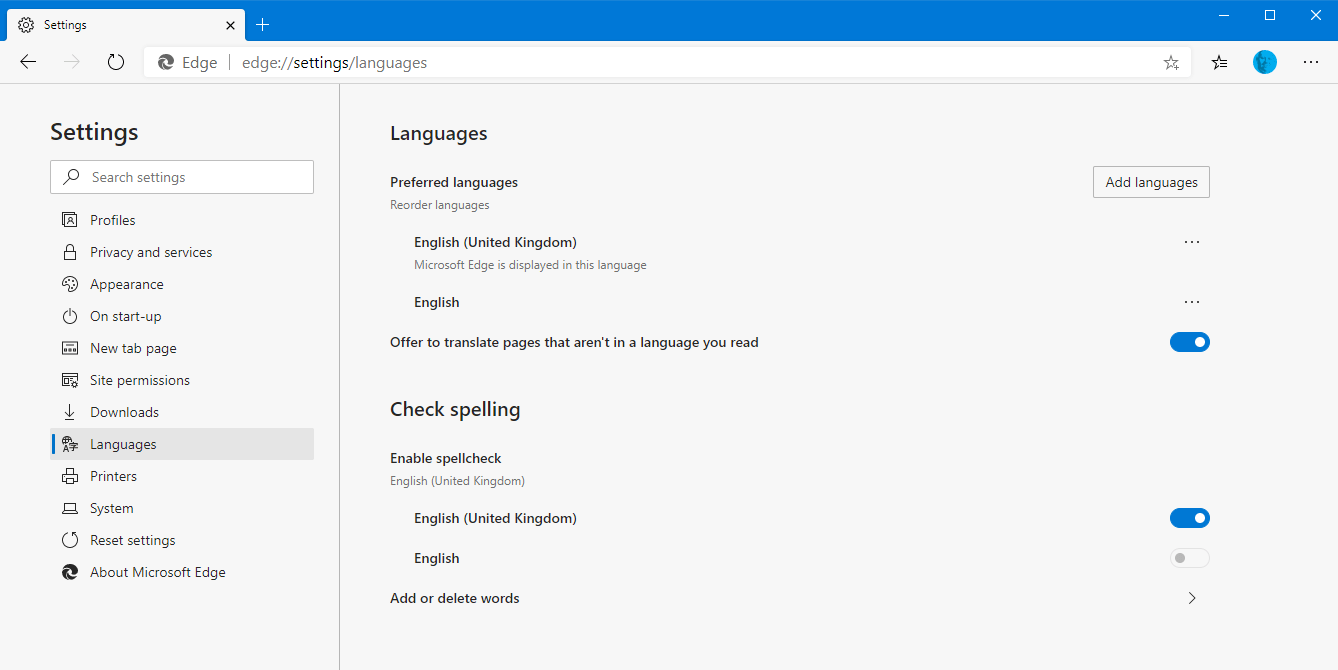Go to Privacy and services settings
Screen dimensions: 1338x670
tap(151, 252)
